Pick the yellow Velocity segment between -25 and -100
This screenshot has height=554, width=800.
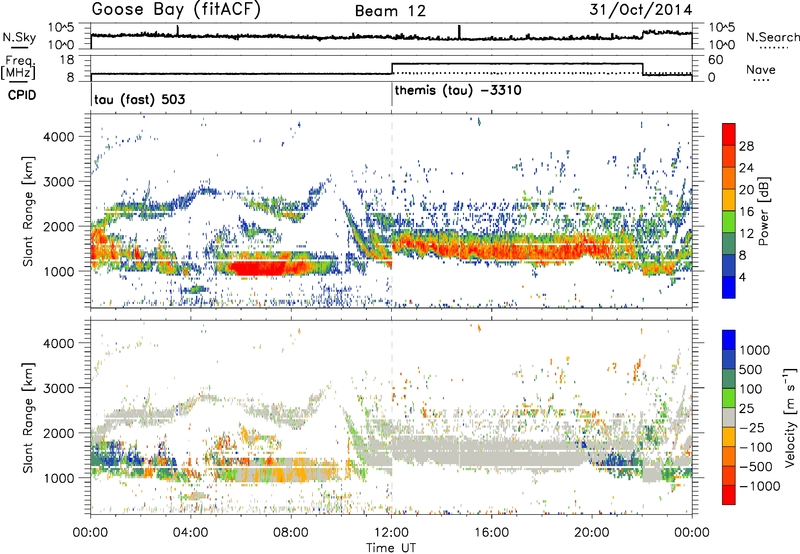pyautogui.click(x=729, y=437)
